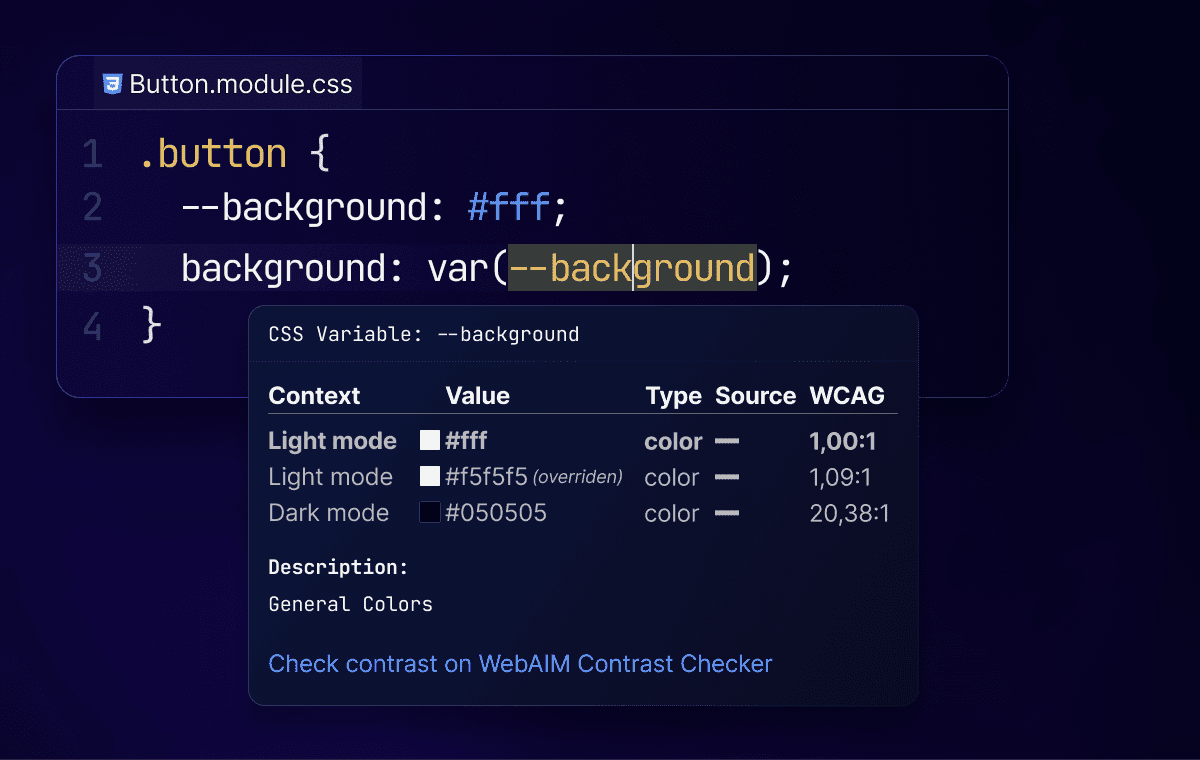
Task: Click the CSS file icon in tab
Action: [x=112, y=84]
